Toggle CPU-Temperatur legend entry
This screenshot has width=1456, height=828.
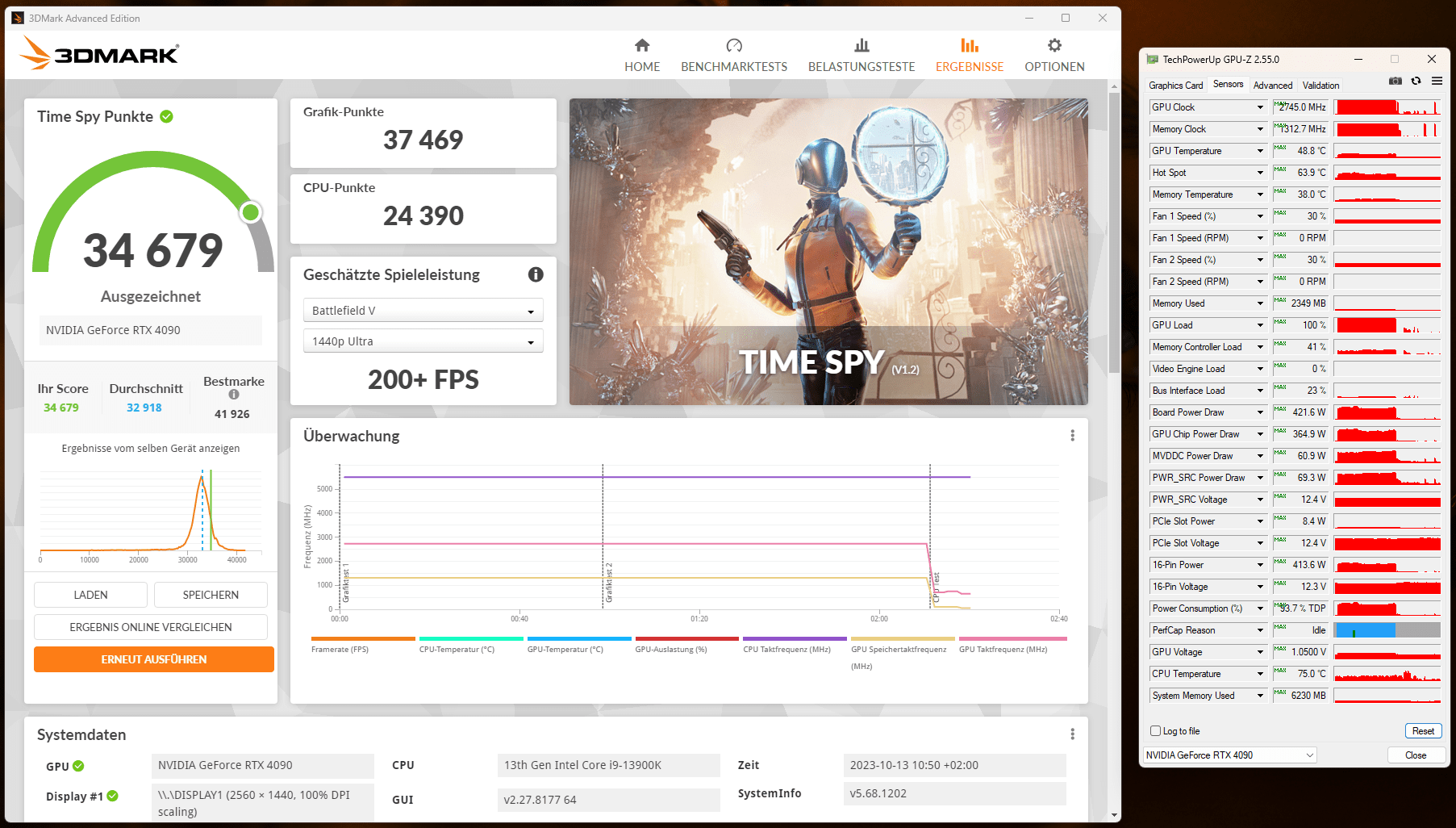point(471,644)
